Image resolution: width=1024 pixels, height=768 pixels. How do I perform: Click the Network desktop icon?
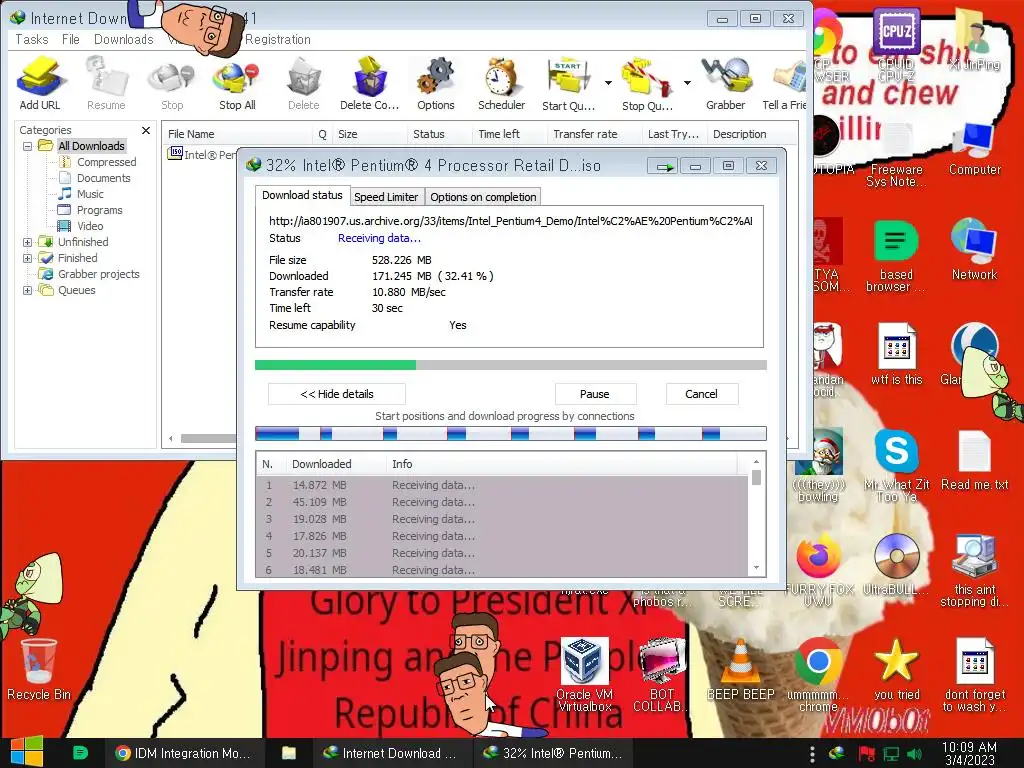(974, 249)
